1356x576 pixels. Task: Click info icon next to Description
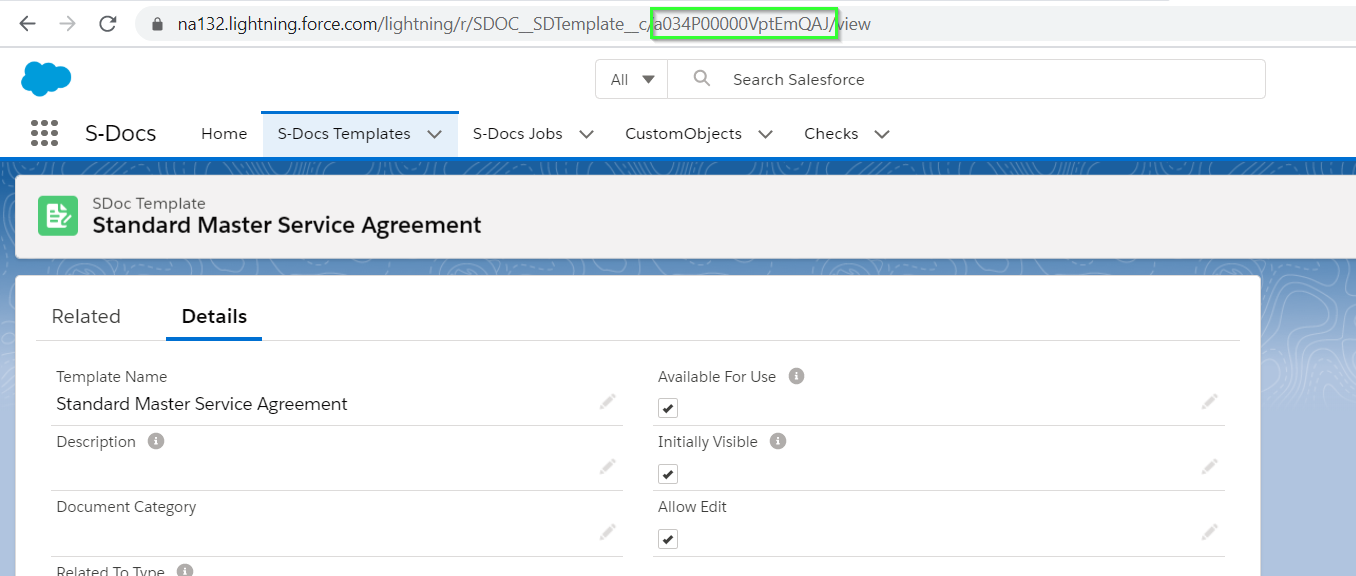pyautogui.click(x=156, y=441)
